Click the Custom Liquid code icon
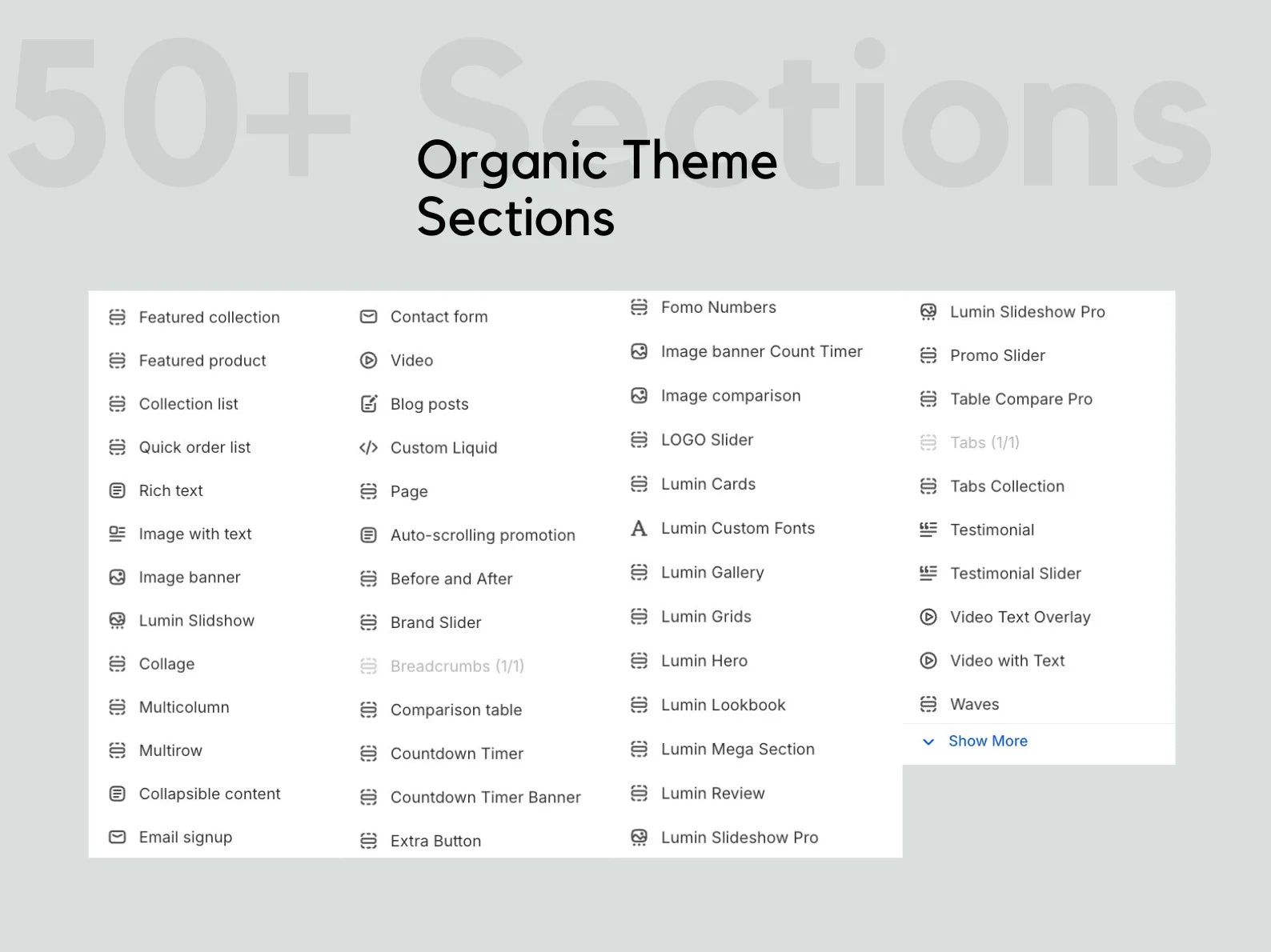 (368, 448)
